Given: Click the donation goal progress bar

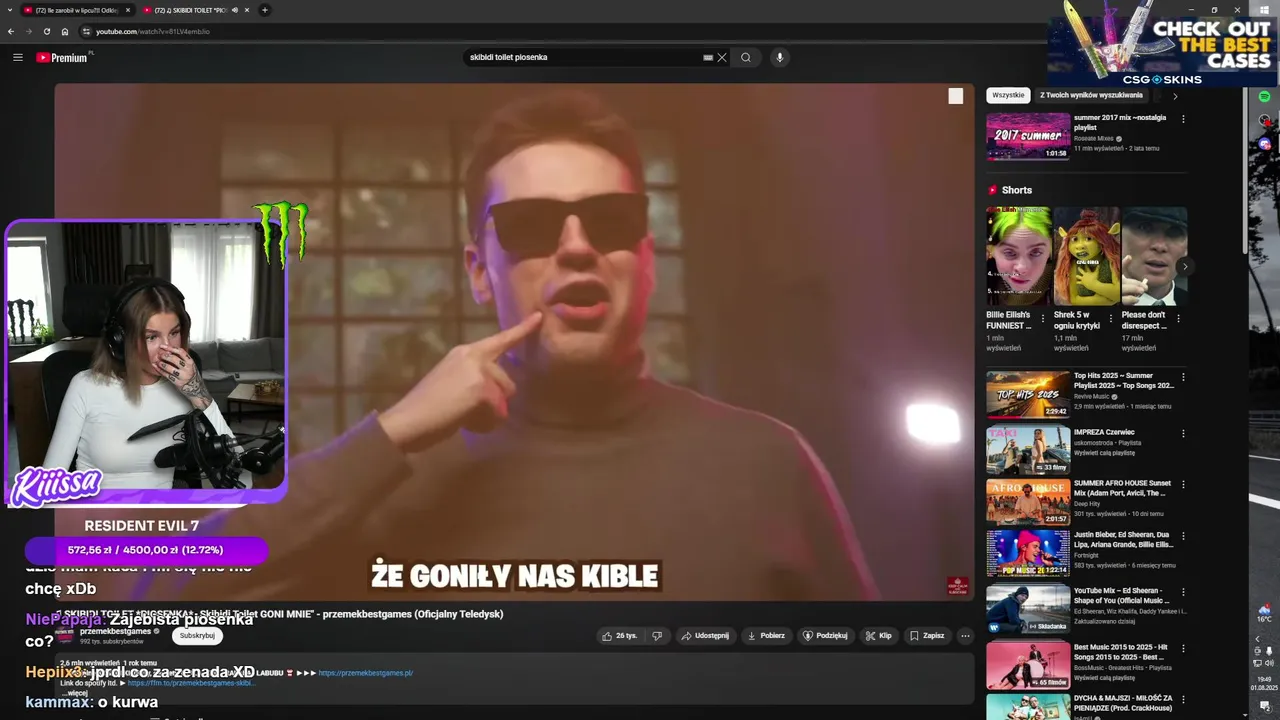Looking at the screenshot, I should coord(146,550).
